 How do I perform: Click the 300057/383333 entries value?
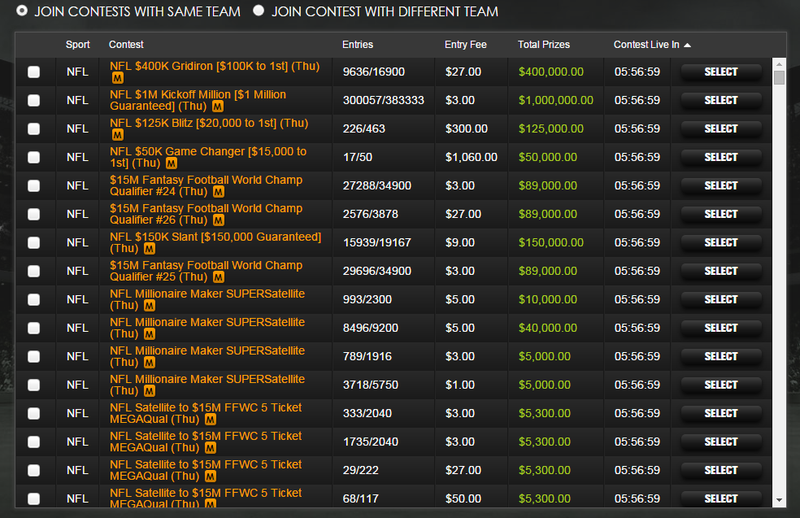coord(383,101)
